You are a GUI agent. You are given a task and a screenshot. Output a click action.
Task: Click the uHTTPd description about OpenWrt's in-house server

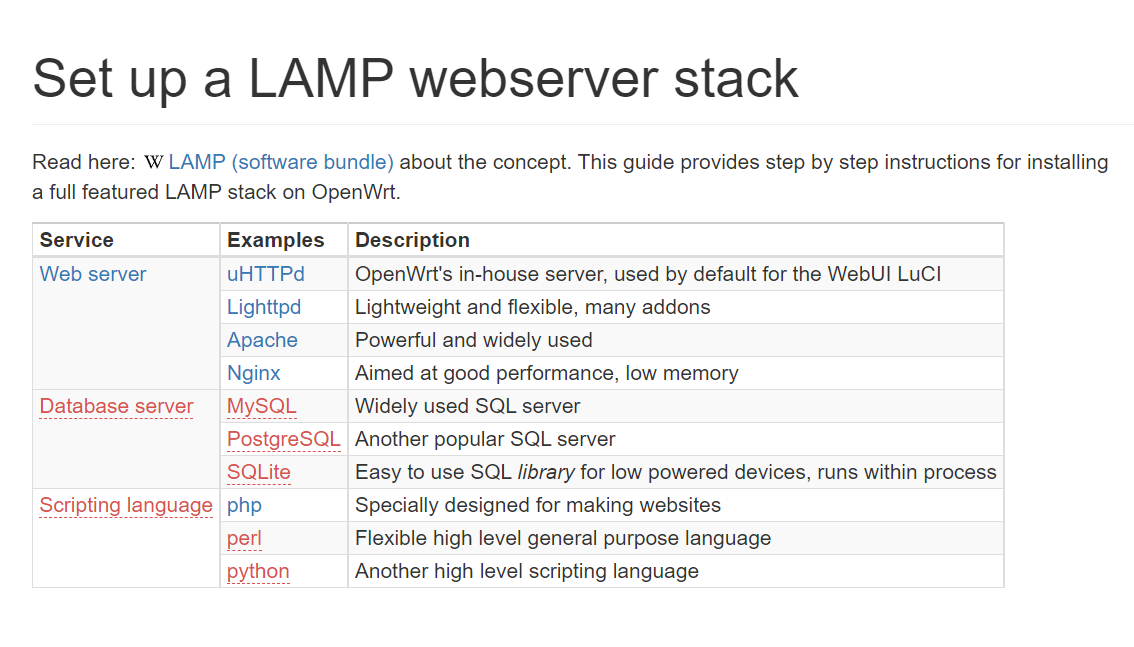[675, 274]
